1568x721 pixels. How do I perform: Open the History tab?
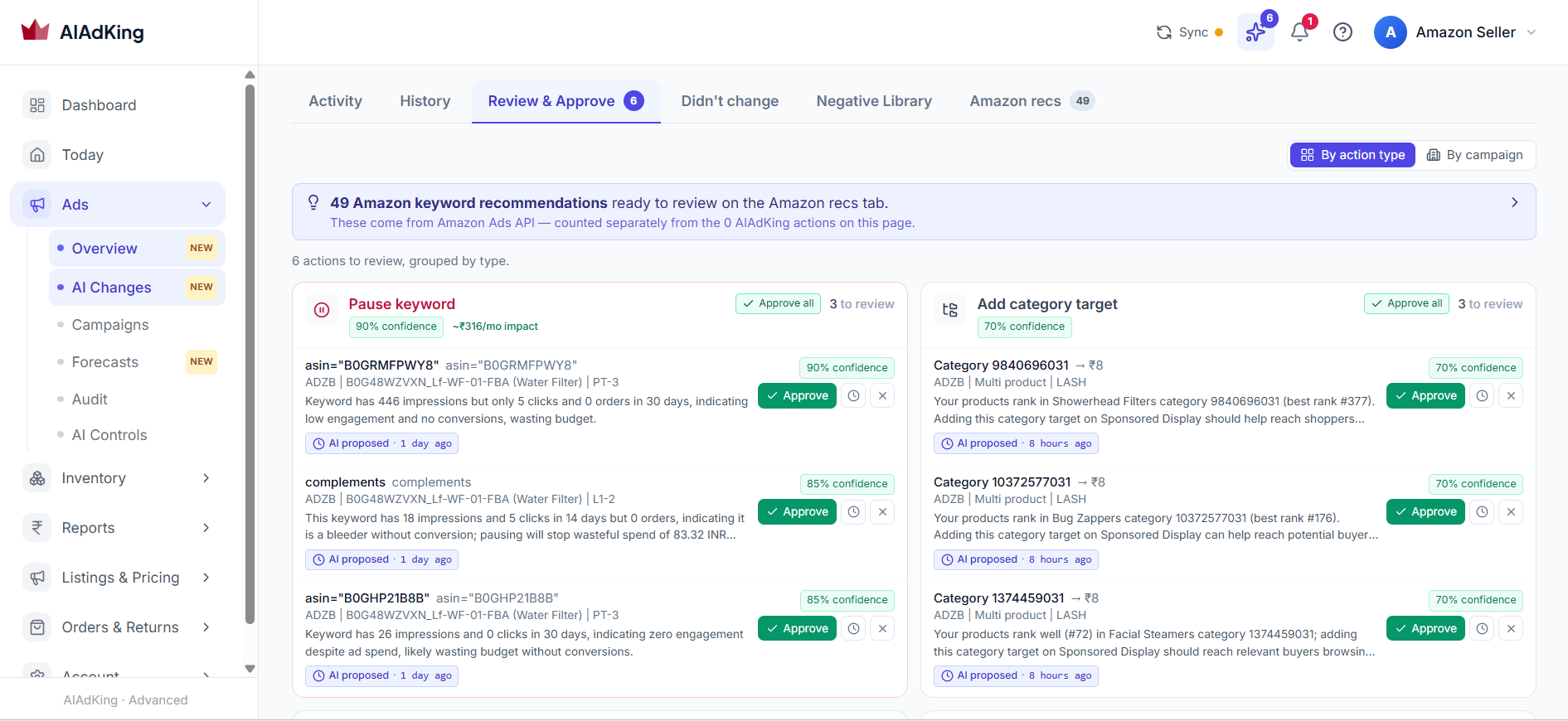tap(425, 101)
